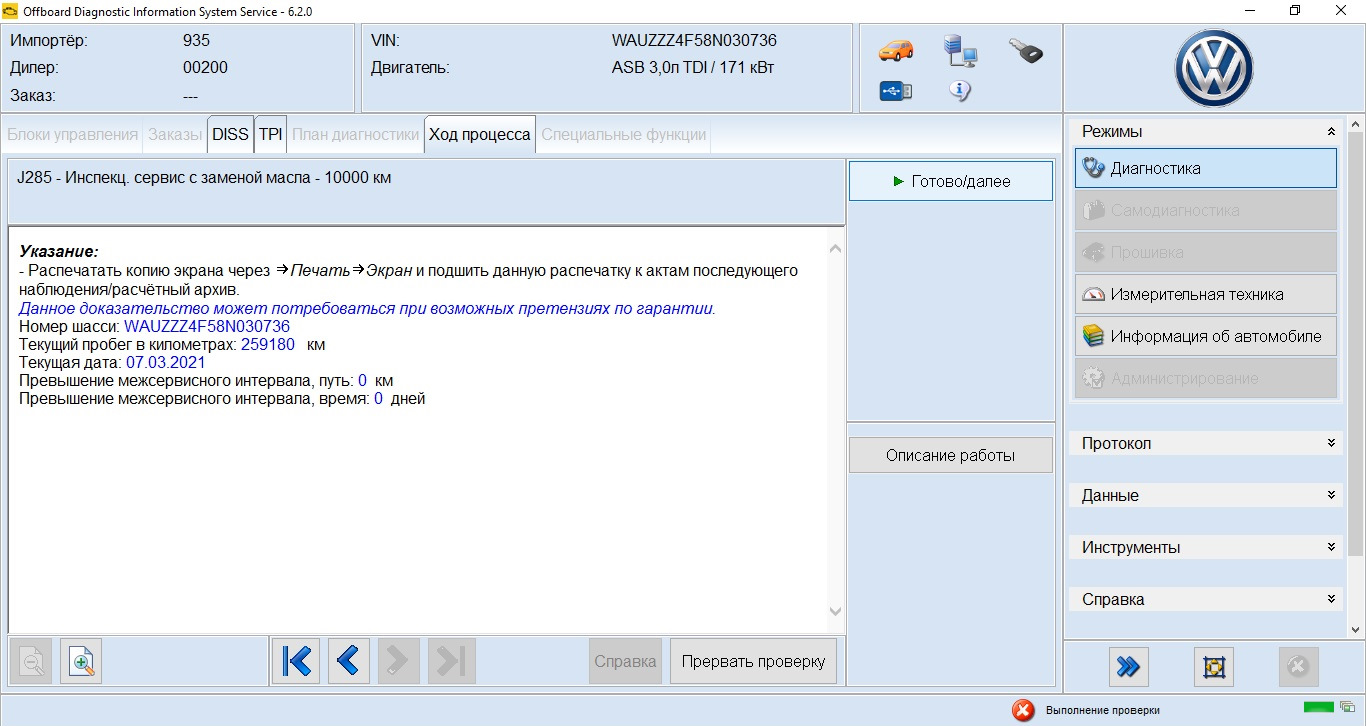
Task: Select Диагностика mode
Action: tap(1206, 168)
